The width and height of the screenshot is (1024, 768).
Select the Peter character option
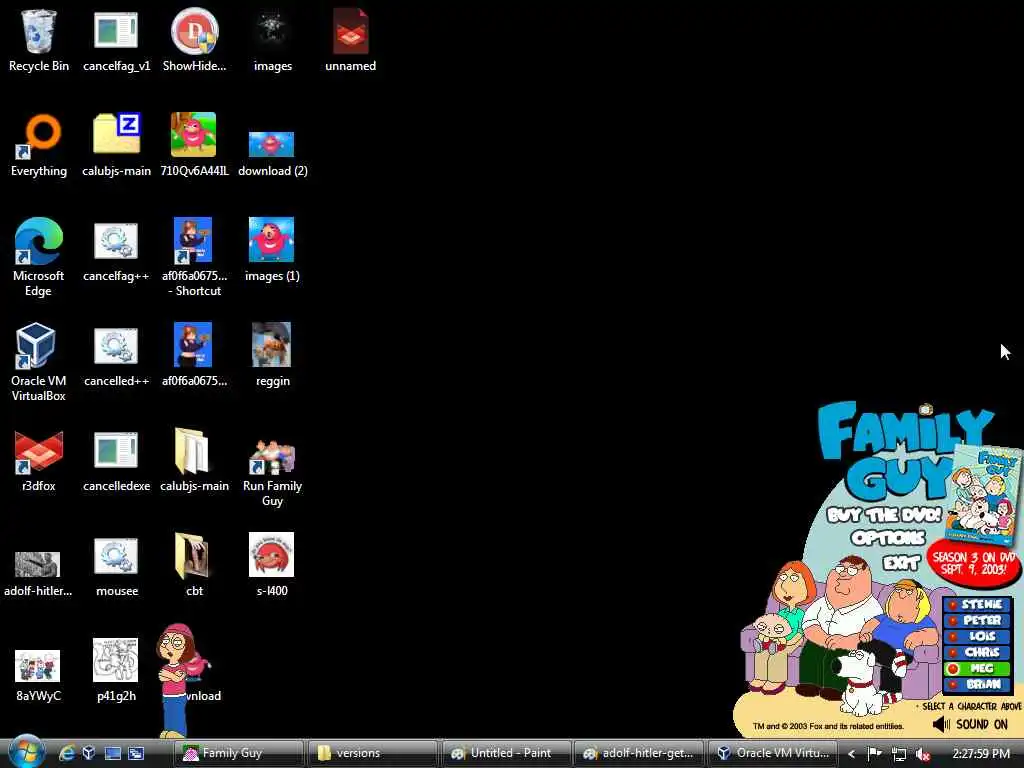coord(978,620)
